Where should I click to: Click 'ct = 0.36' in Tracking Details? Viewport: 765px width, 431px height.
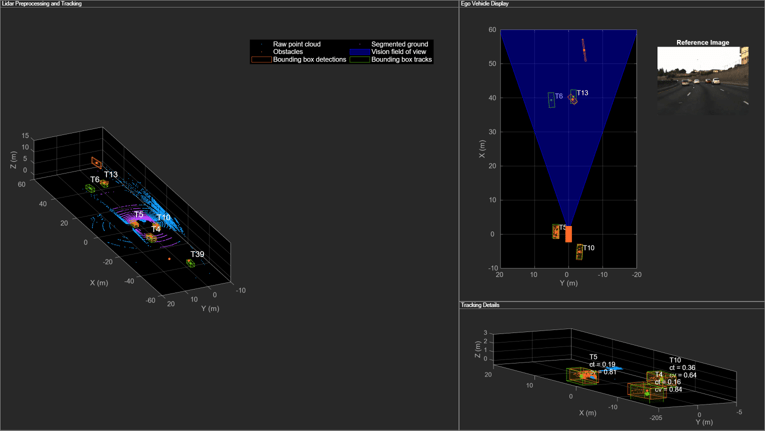click(682, 368)
